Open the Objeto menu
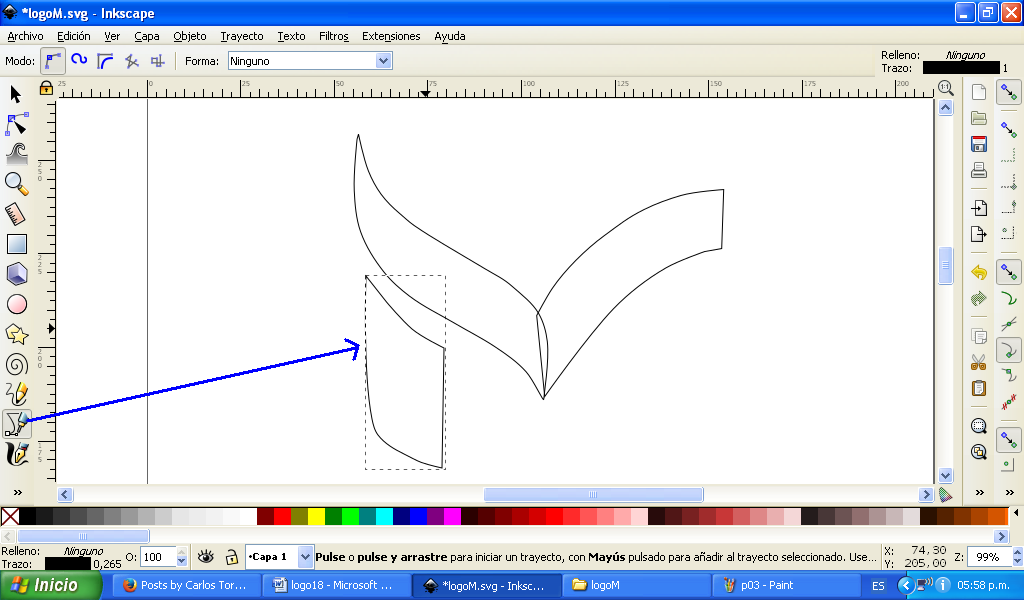Screen dimensions: 1024x600 [x=189, y=36]
